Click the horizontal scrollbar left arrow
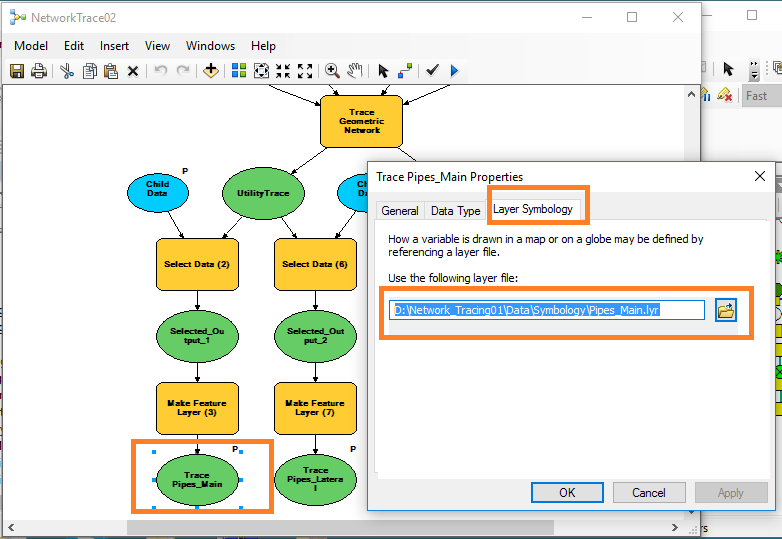Image resolution: width=782 pixels, height=539 pixels. coord(11,528)
